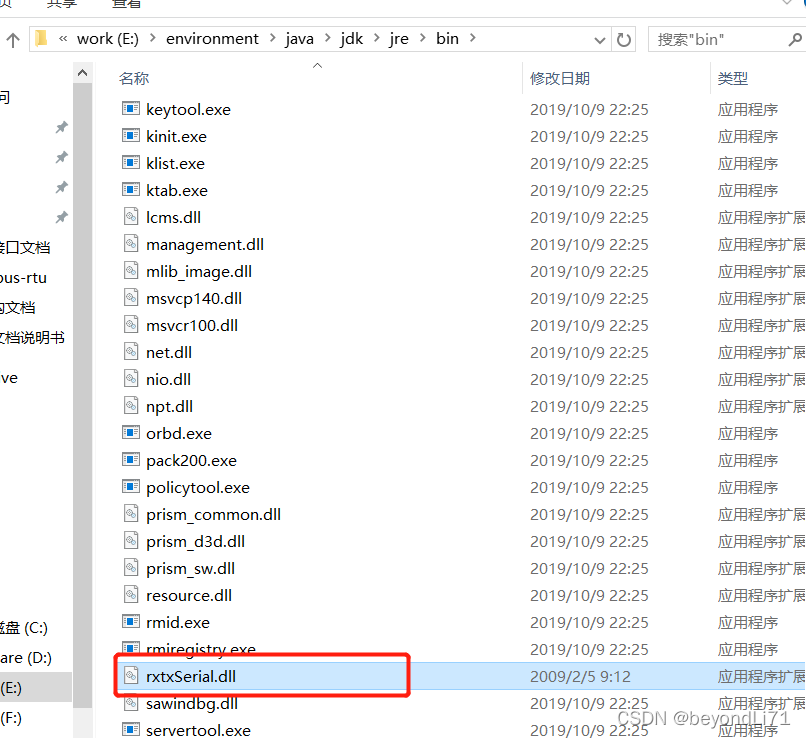Open the address bar history dropdown
Image resolution: width=806 pixels, height=738 pixels.
pyautogui.click(x=599, y=40)
